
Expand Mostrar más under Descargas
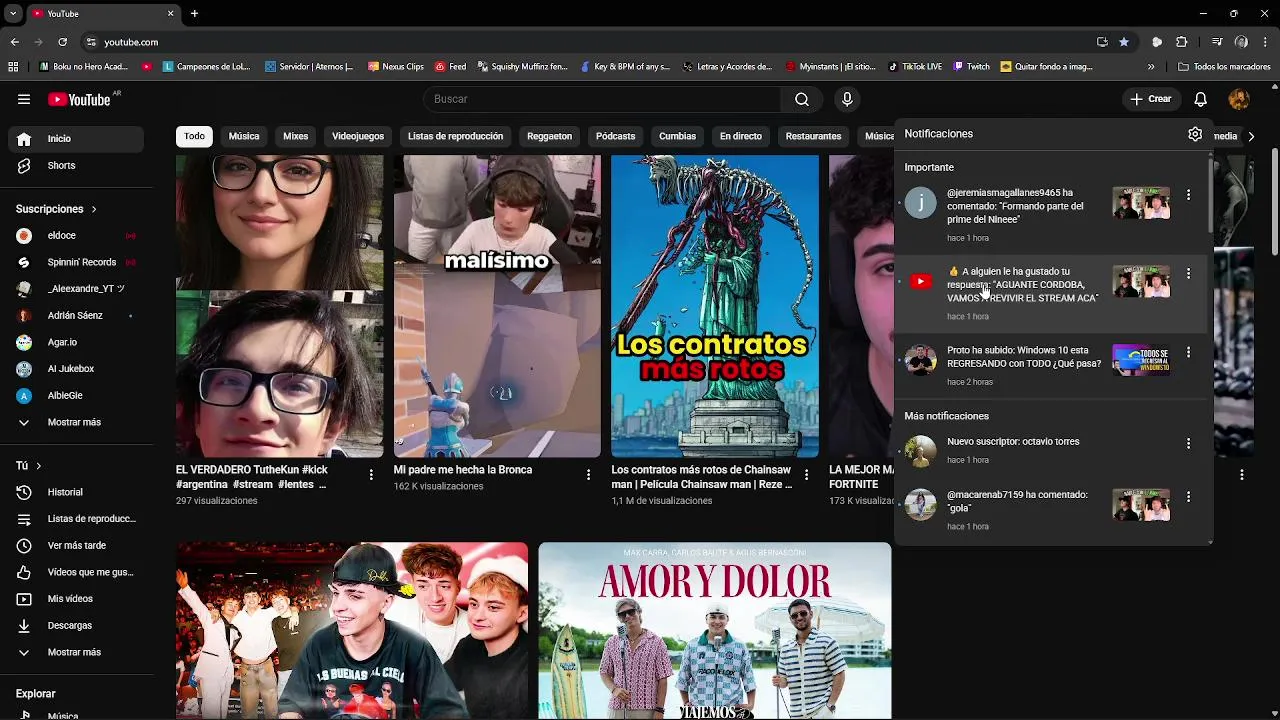[76, 652]
